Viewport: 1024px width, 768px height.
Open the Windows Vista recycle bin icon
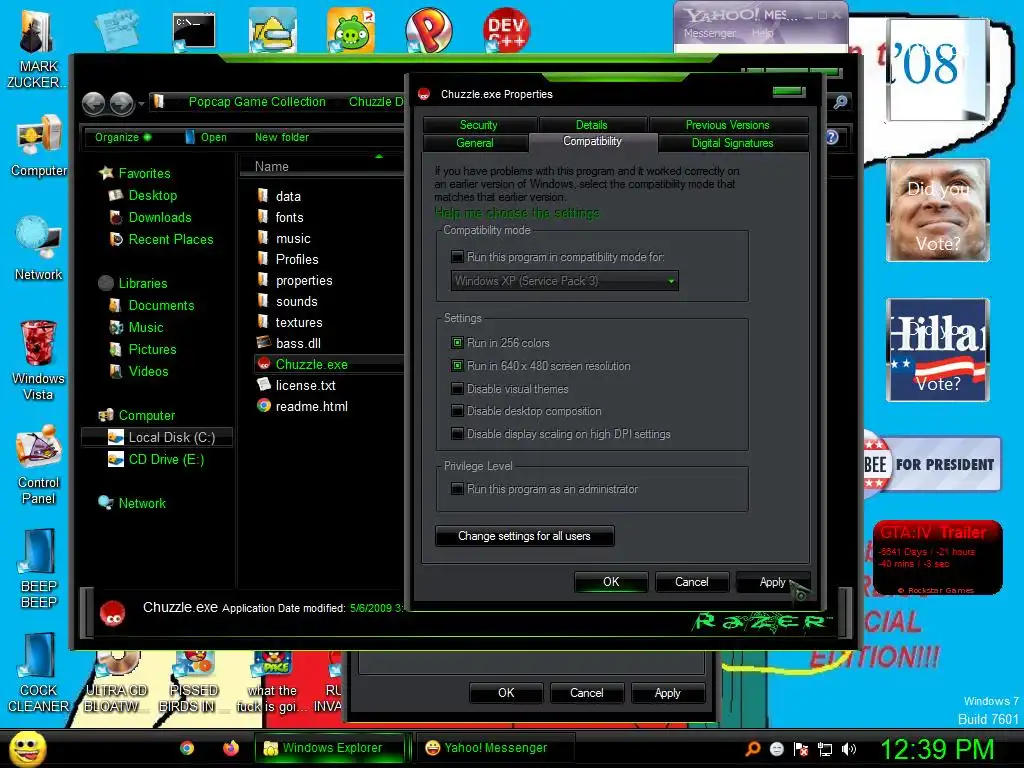(38, 359)
